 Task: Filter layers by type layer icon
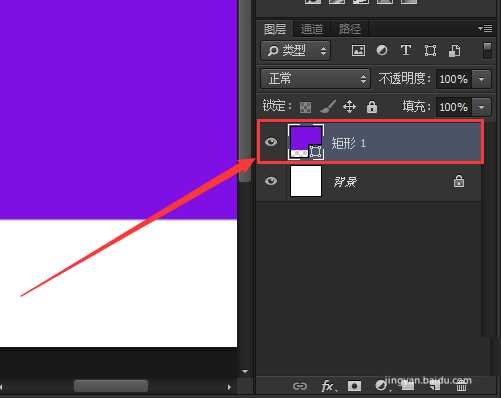(406, 51)
